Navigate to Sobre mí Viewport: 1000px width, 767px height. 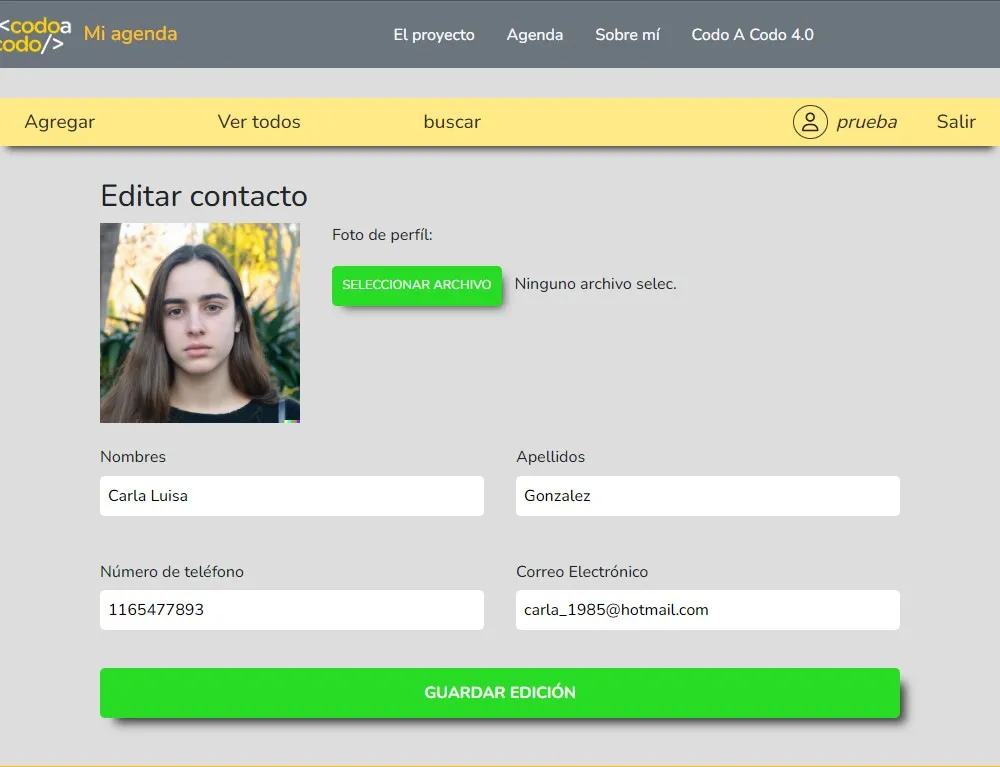627,35
